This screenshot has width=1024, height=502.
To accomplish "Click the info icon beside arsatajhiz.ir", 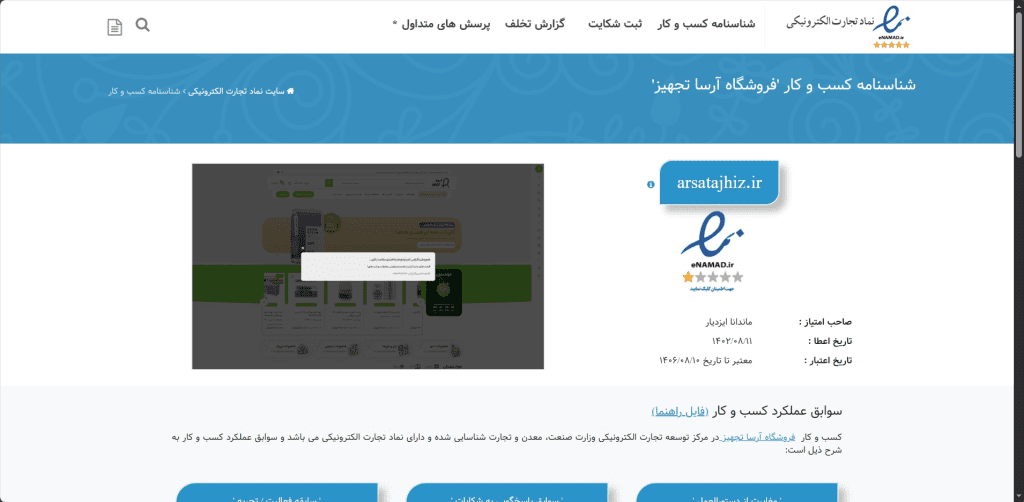I will coord(650,185).
